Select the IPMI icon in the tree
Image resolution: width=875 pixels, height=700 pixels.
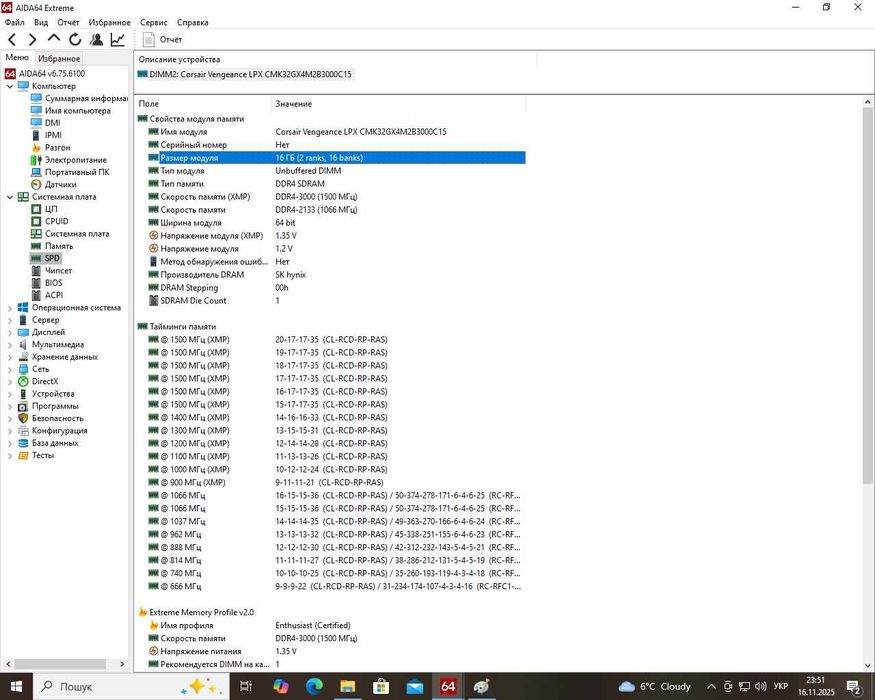pyautogui.click(x=36, y=135)
